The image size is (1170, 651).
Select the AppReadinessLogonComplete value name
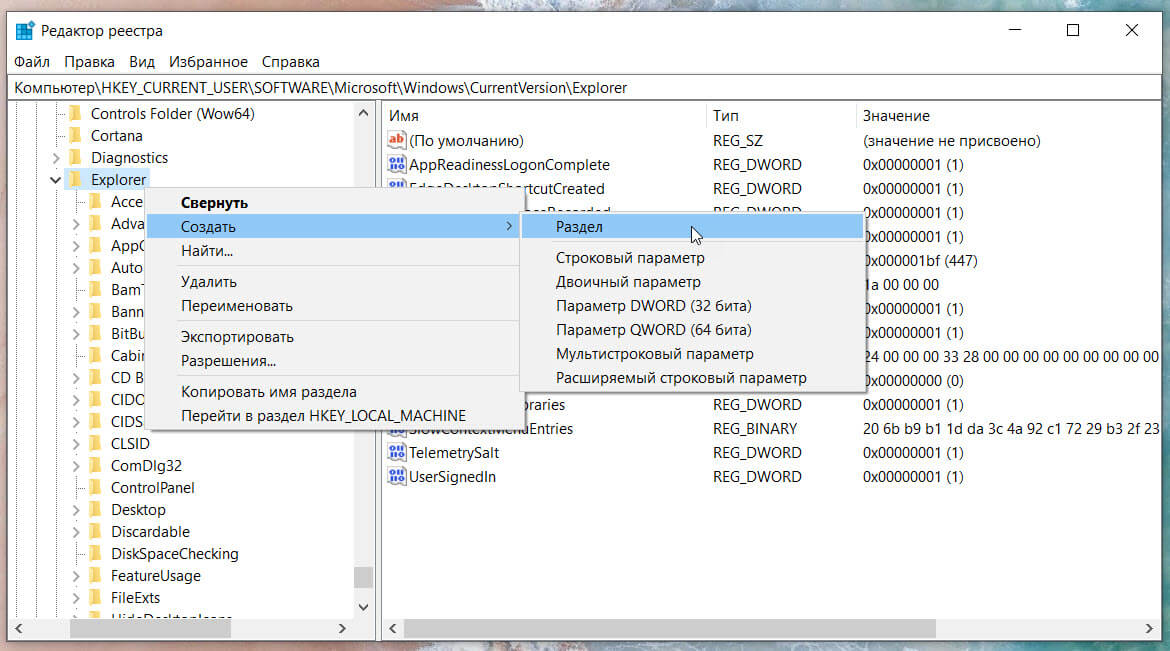click(x=509, y=164)
